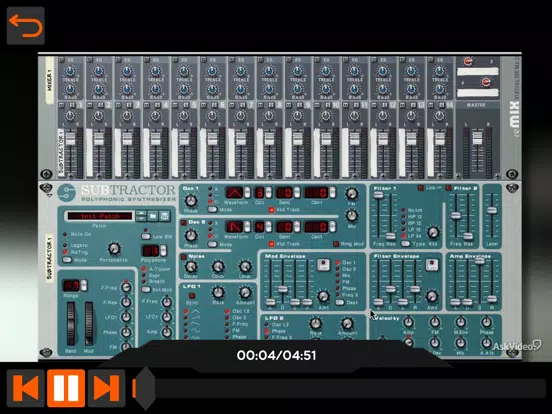552x414 pixels.
Task: Step through patches with the patch up/down arrows
Action: click(141, 215)
